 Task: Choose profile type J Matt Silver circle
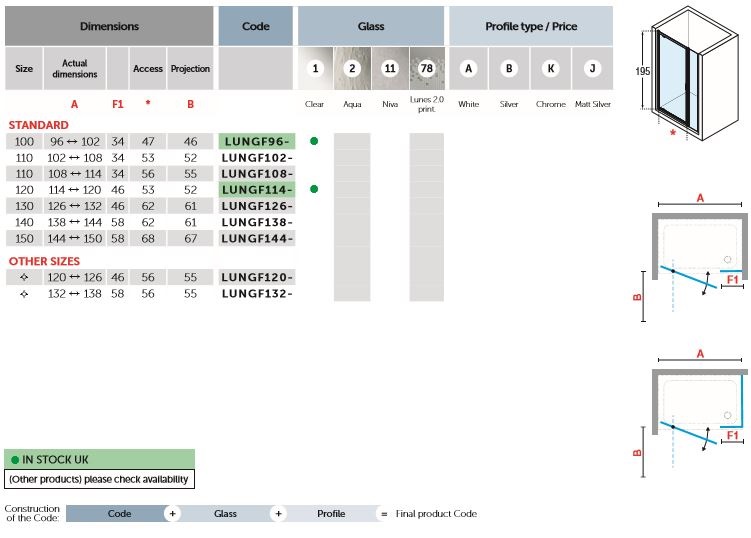click(592, 69)
